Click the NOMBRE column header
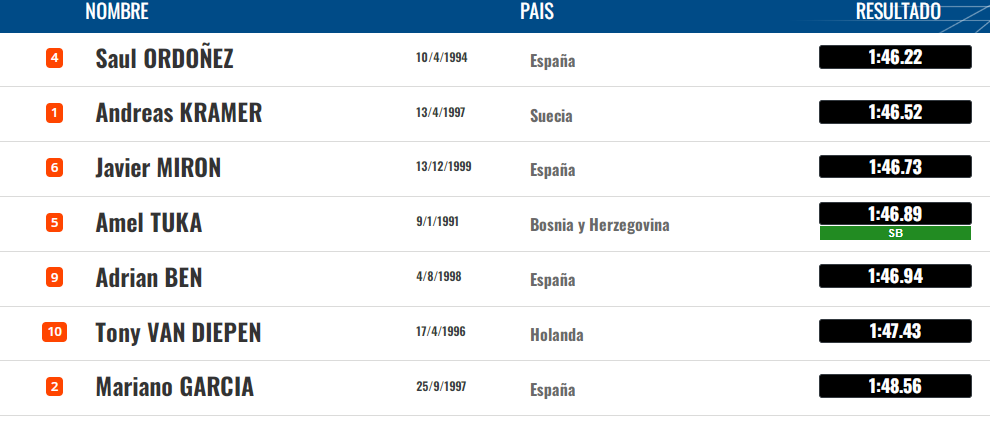 (117, 12)
